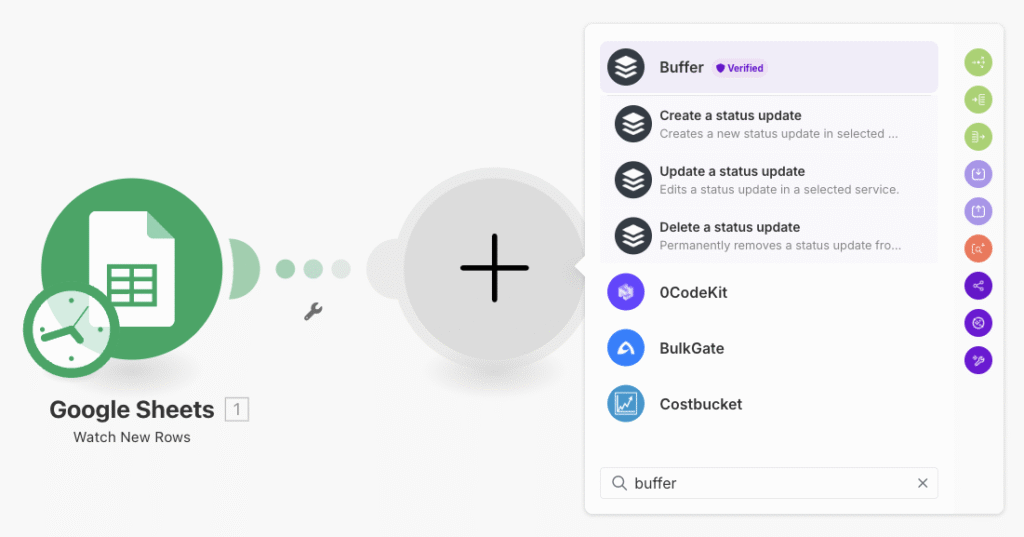Click the large plus add-module circle
The image size is (1024, 537).
(x=494, y=268)
